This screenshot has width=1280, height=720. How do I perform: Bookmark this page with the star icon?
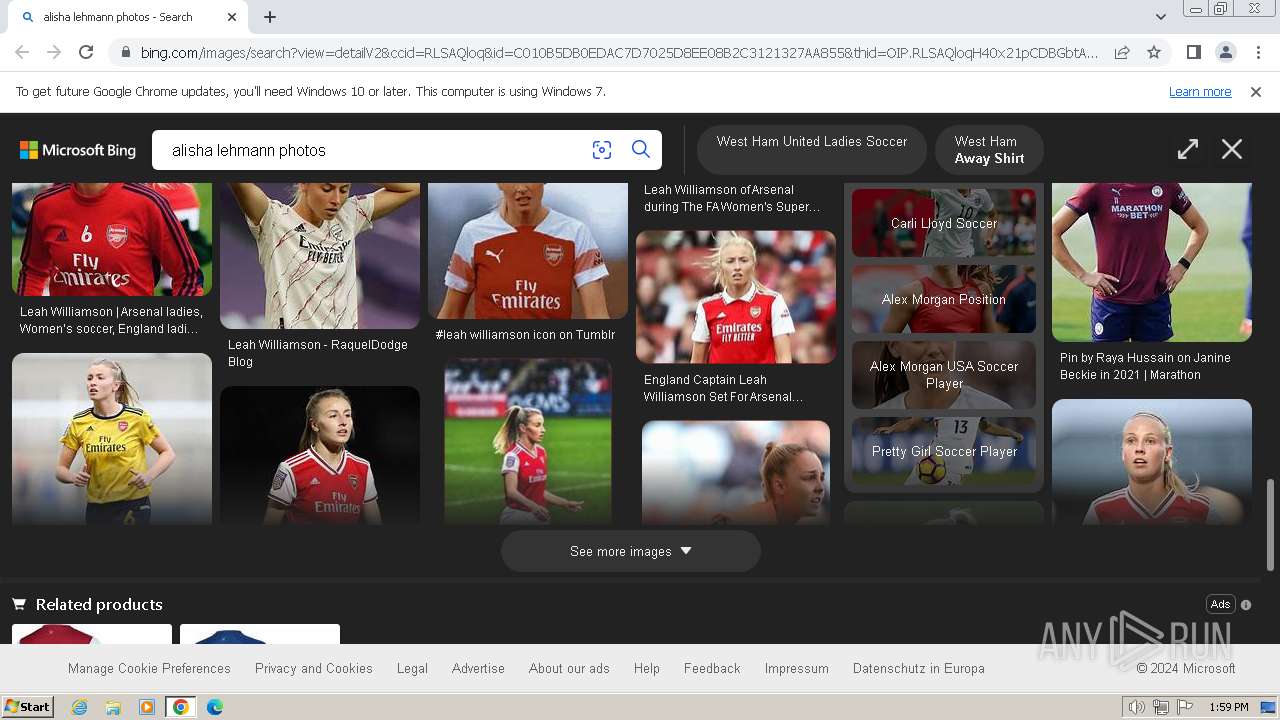click(x=1154, y=52)
